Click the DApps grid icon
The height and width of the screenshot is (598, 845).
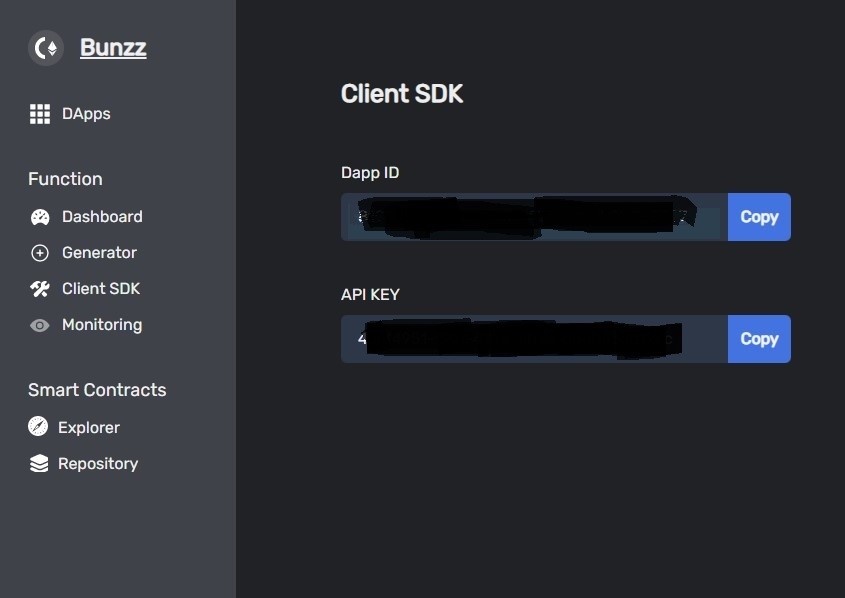40,114
